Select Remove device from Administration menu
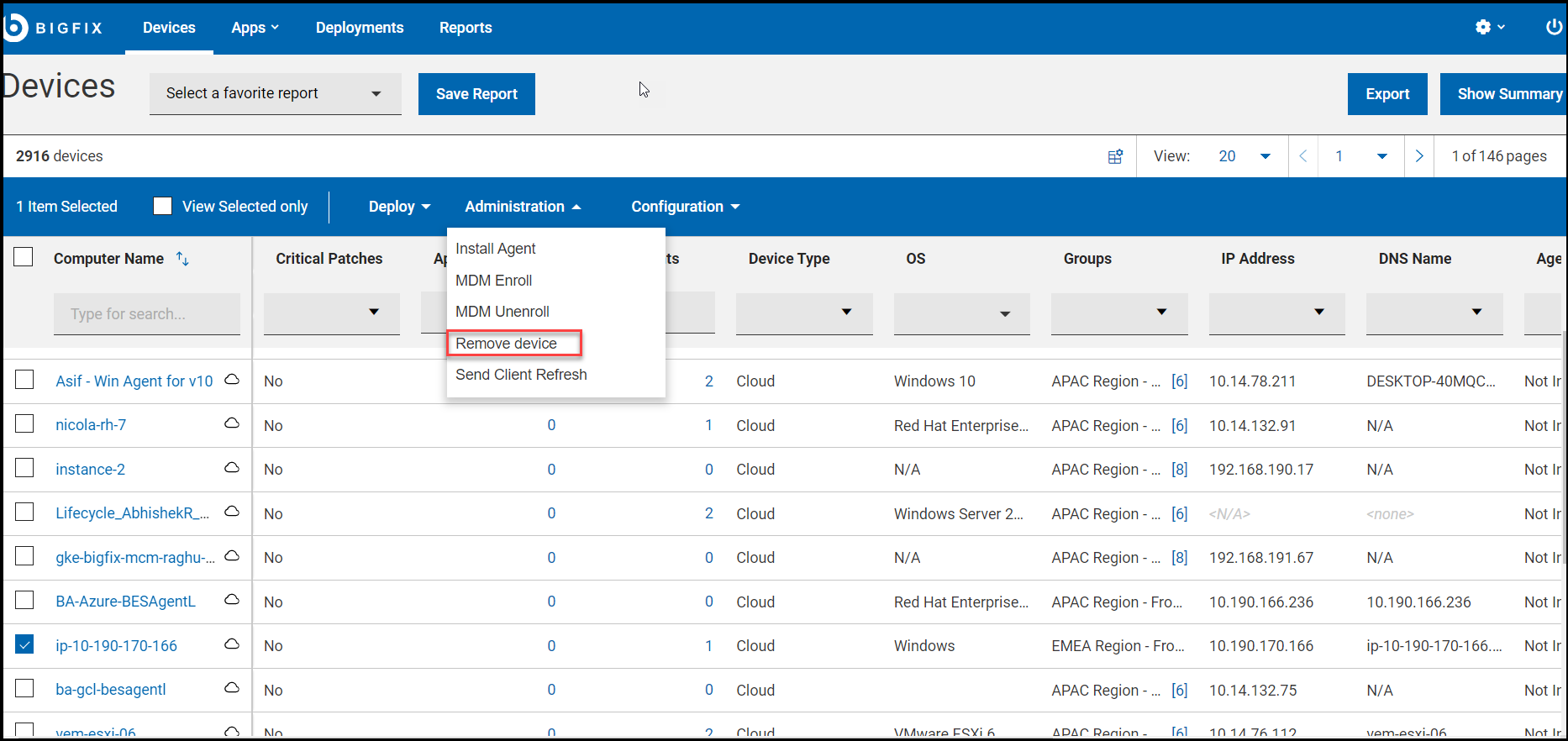1568x741 pixels. point(506,343)
